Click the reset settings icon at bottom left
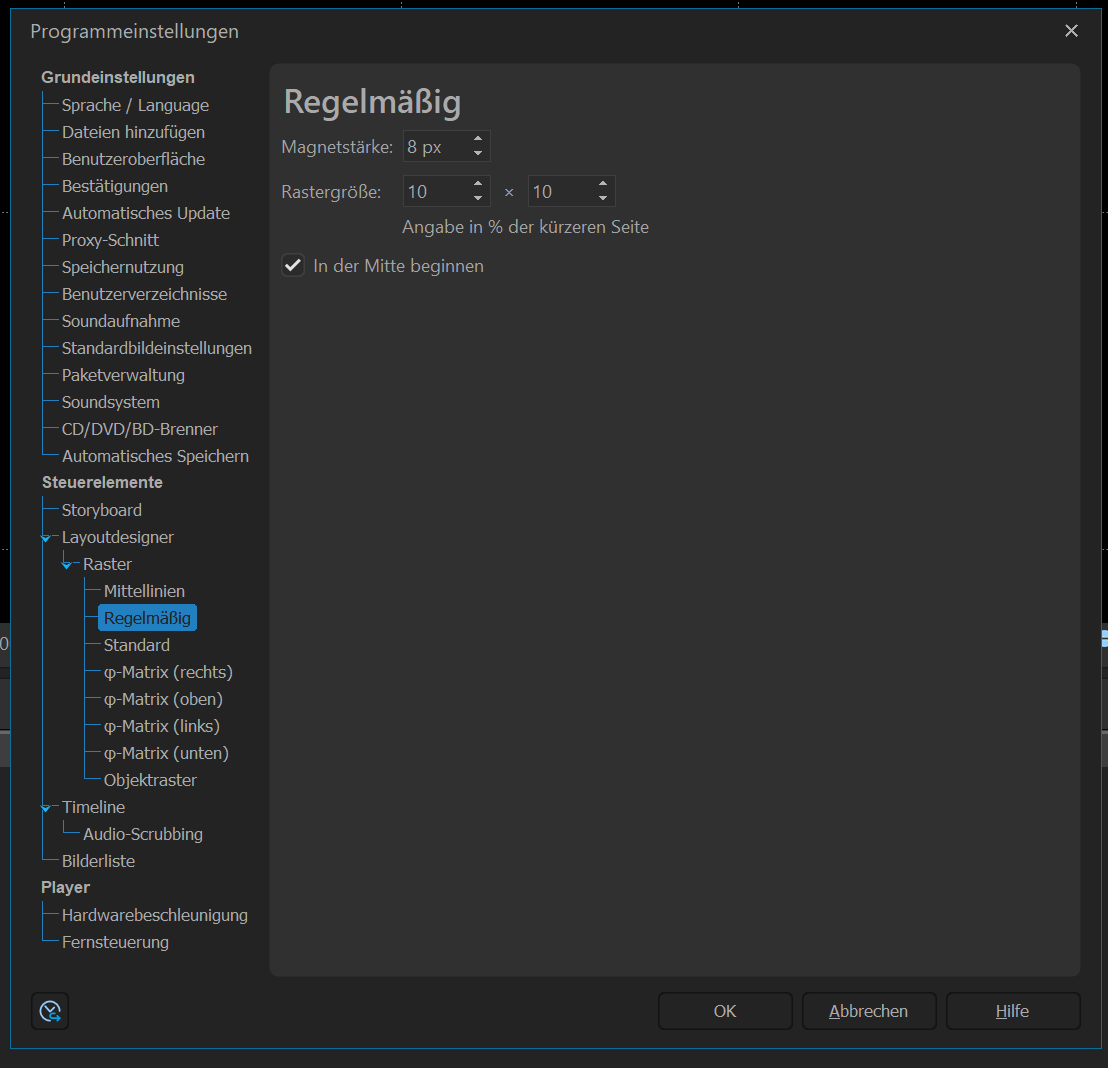Image resolution: width=1108 pixels, height=1068 pixels. pyautogui.click(x=50, y=1011)
